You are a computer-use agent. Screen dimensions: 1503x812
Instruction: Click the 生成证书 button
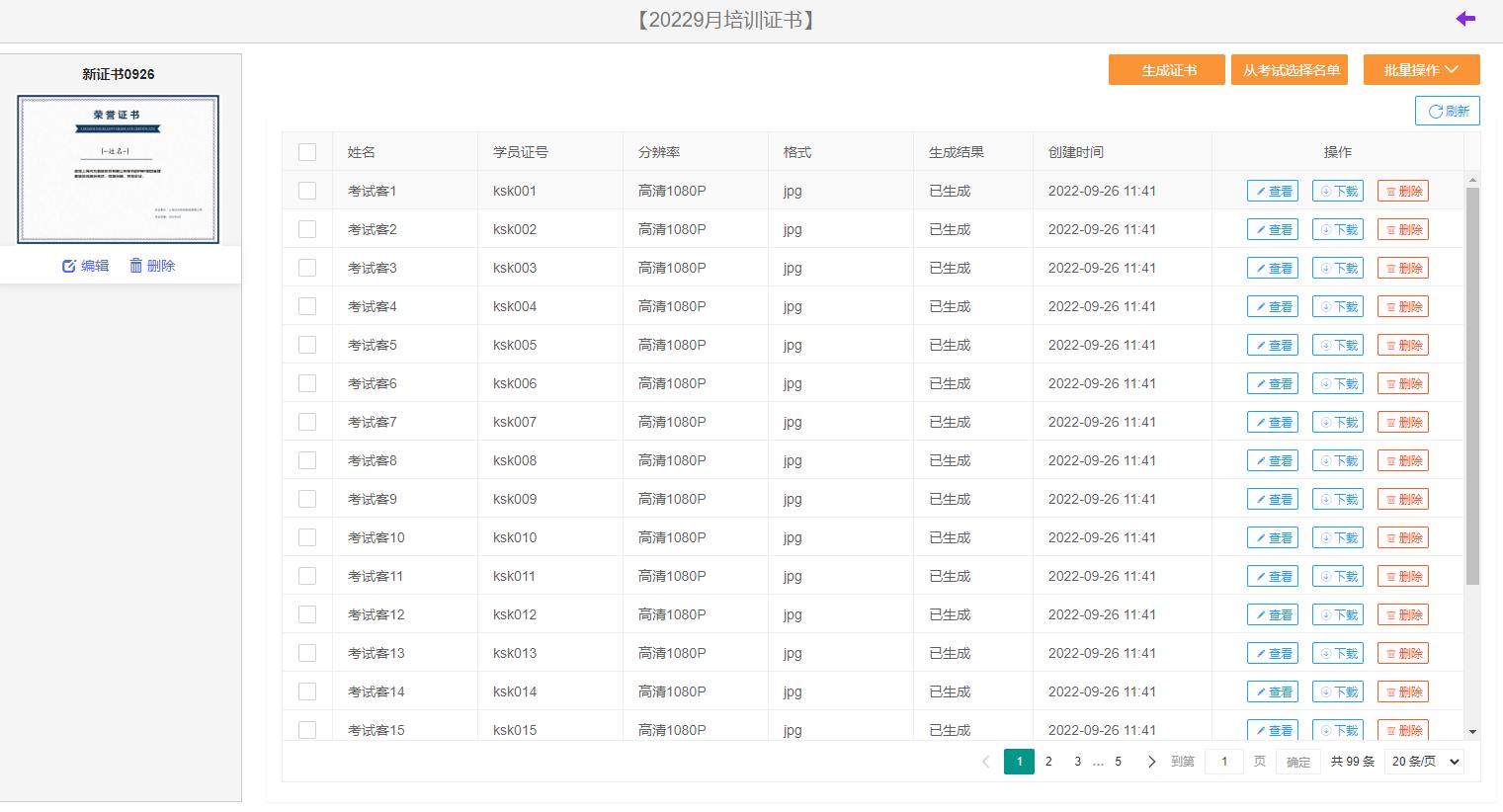click(x=1166, y=70)
